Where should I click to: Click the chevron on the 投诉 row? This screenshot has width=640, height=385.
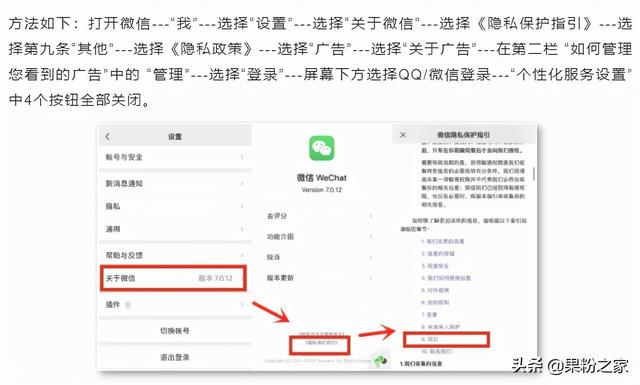tap(371, 257)
